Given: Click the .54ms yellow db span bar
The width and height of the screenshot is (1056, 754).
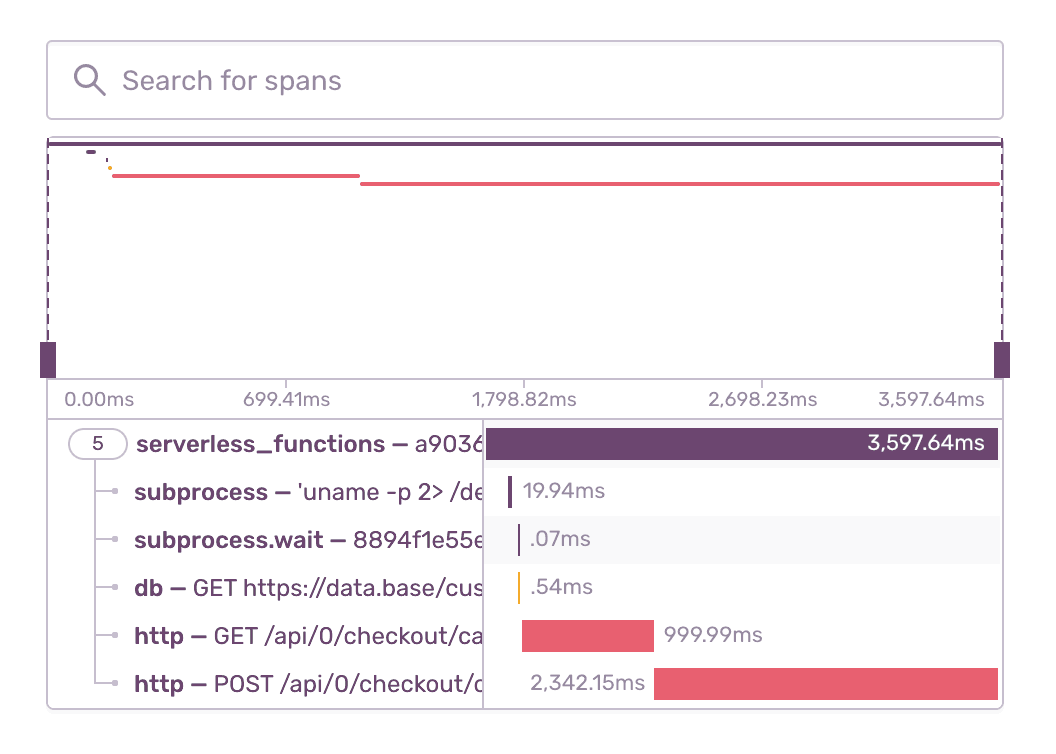Looking at the screenshot, I should click(x=519, y=588).
